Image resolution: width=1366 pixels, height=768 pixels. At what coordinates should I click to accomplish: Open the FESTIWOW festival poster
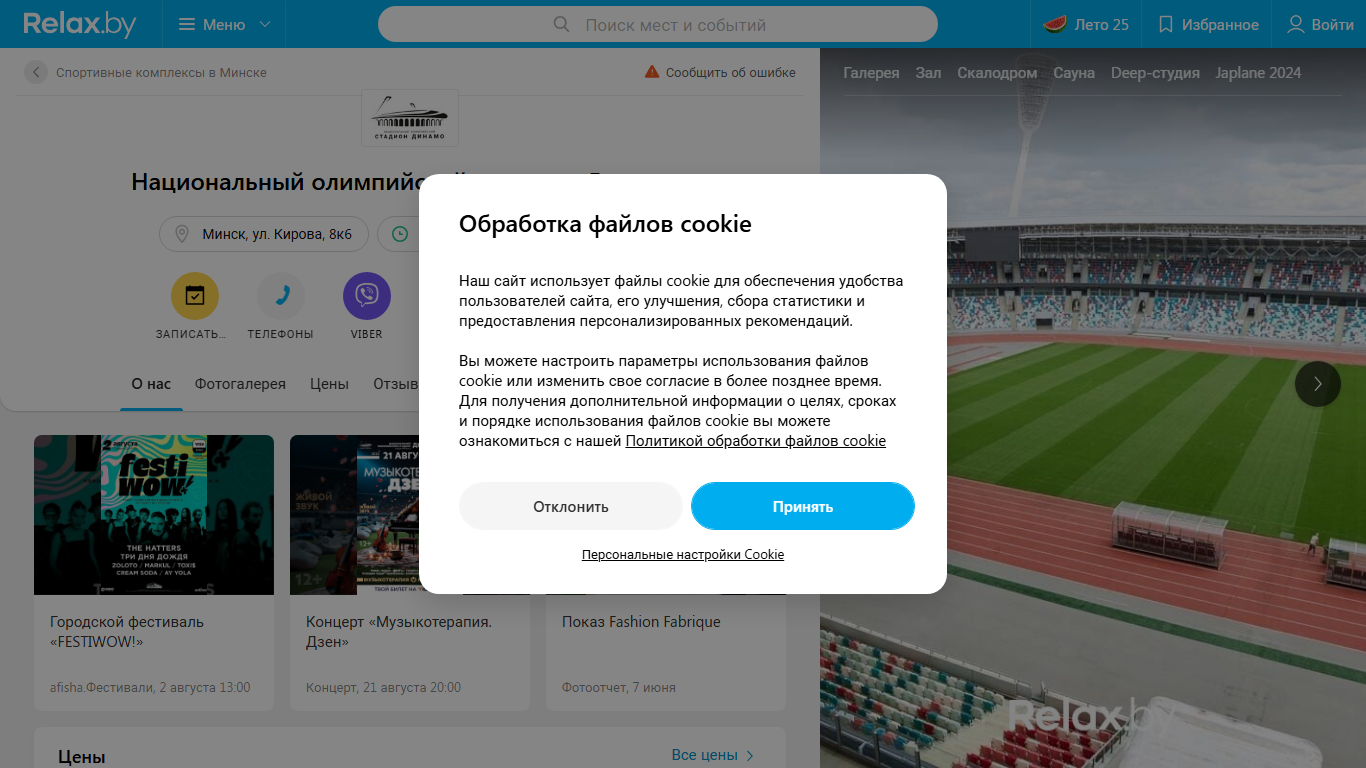tap(154, 515)
